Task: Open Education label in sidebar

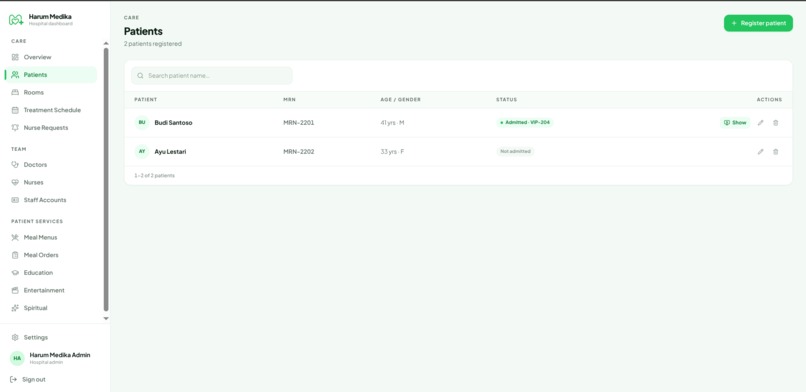Action: click(38, 273)
